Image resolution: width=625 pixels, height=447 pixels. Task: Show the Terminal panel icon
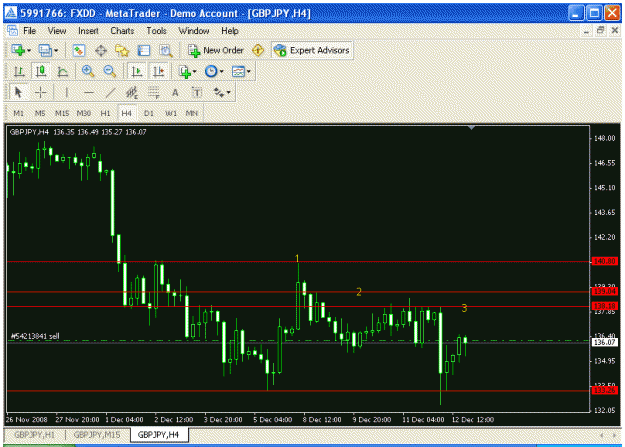pyautogui.click(x=143, y=50)
